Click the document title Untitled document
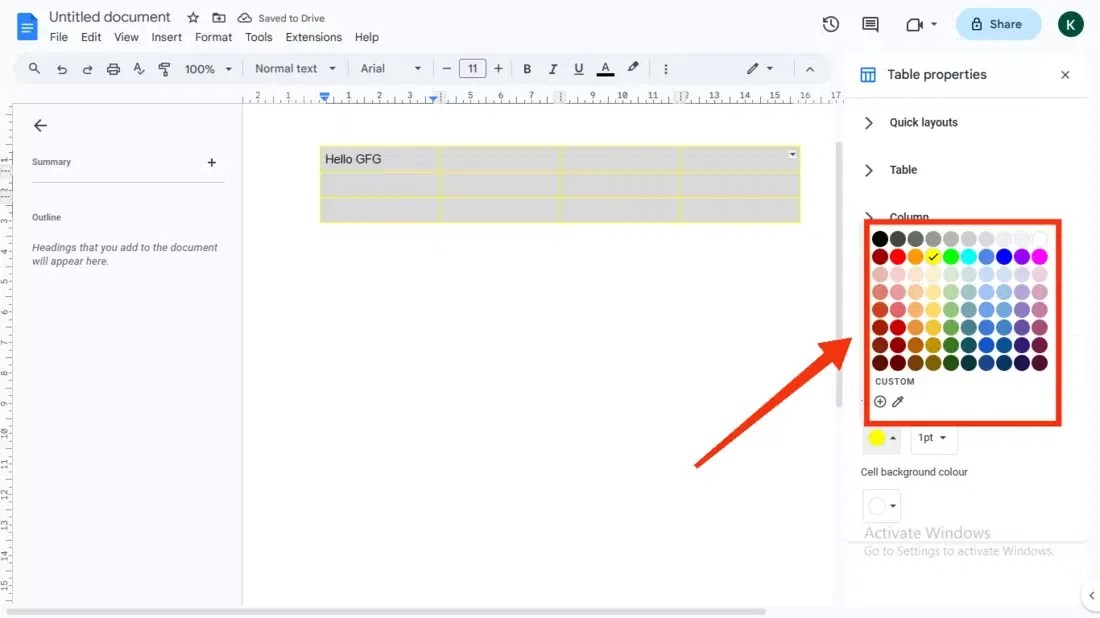Screen dimensions: 1100x618 pos(109,16)
